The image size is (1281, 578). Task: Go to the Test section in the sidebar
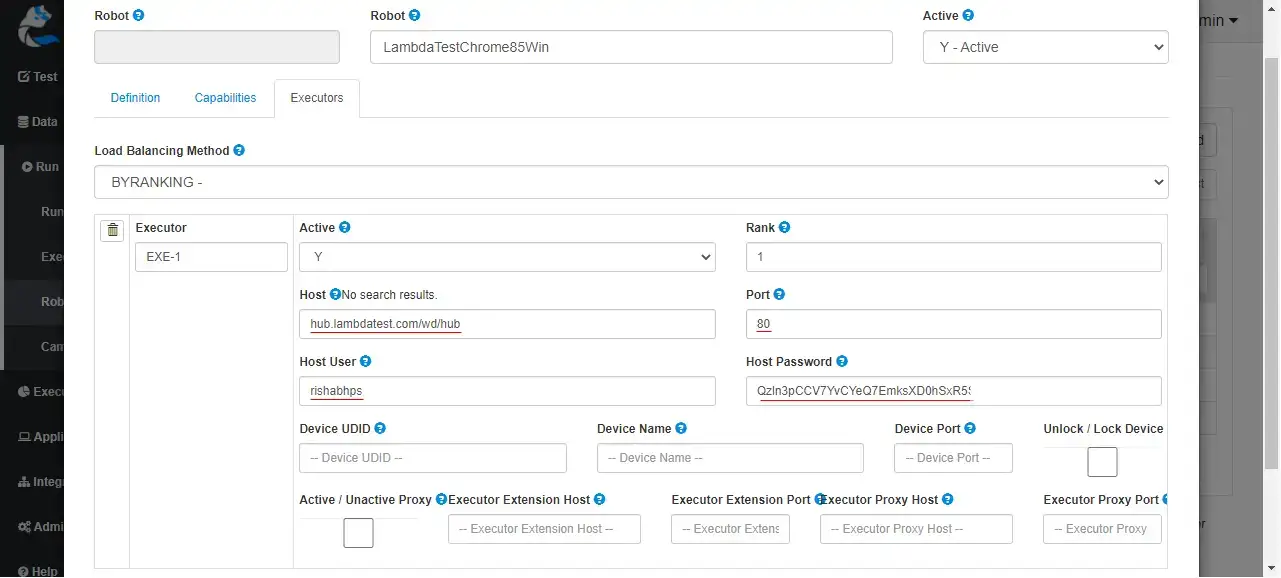(37, 76)
